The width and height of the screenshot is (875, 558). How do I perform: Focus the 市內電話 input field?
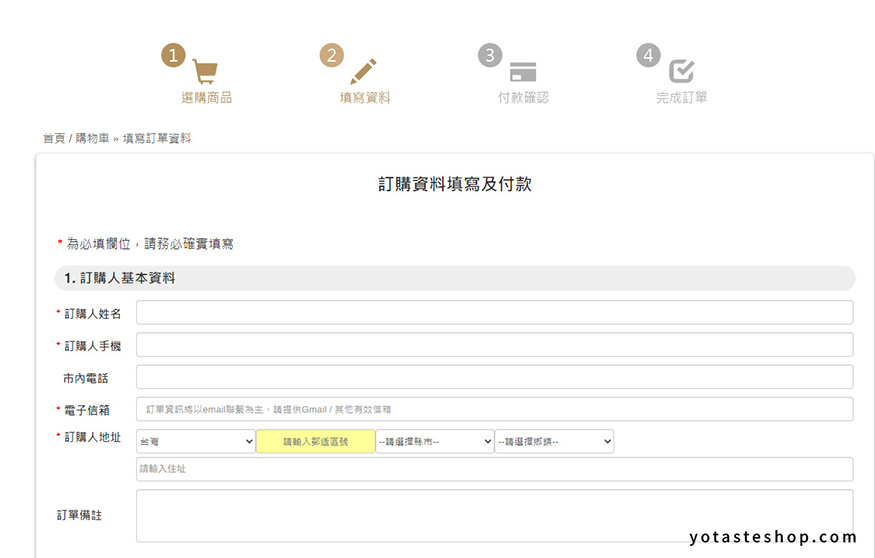click(x=494, y=377)
